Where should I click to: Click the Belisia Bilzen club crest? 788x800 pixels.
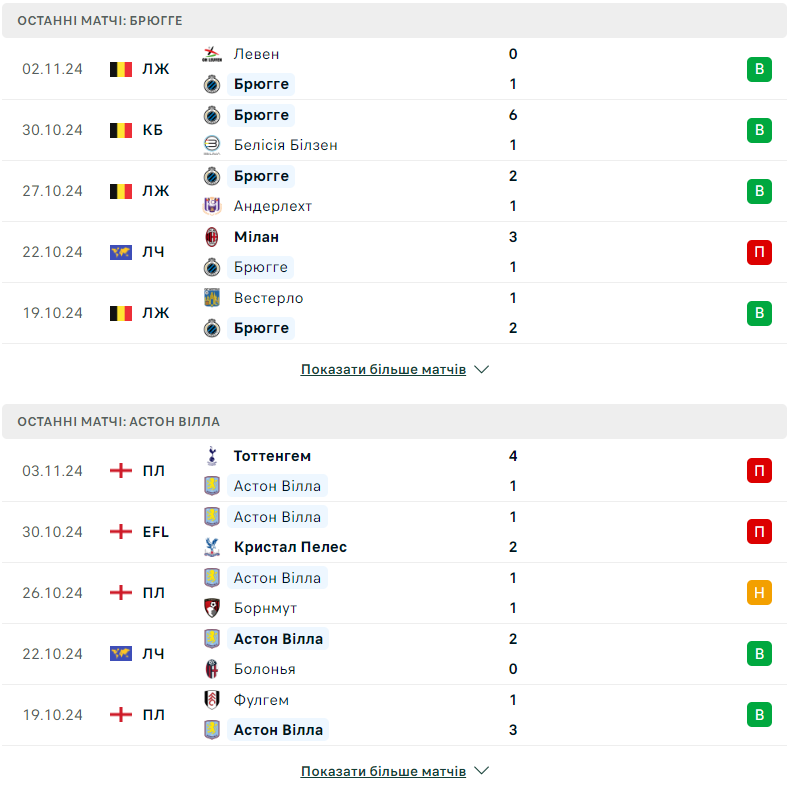(212, 145)
